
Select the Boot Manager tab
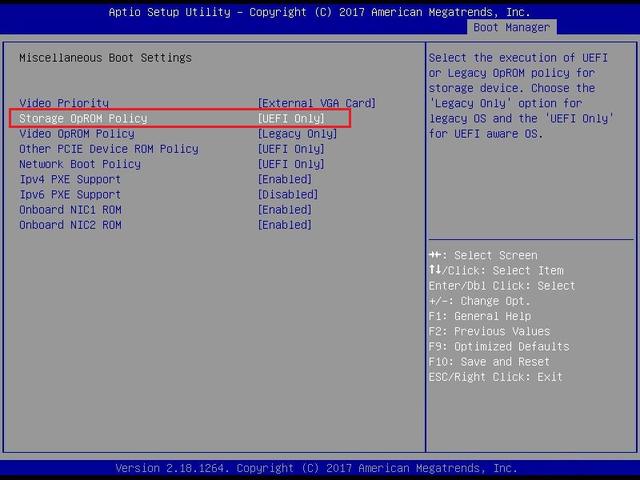click(x=511, y=27)
